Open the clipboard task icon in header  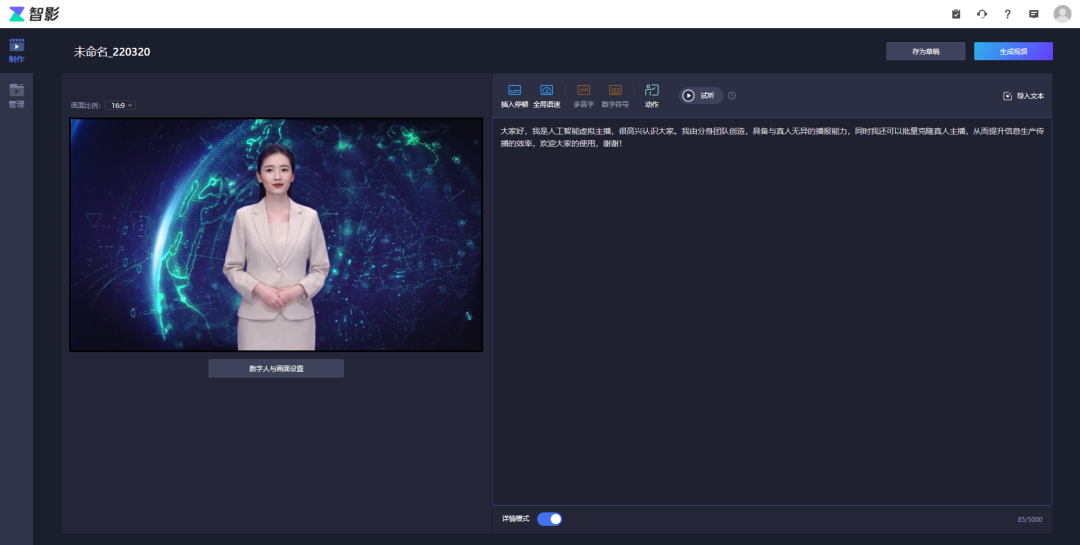[x=956, y=14]
